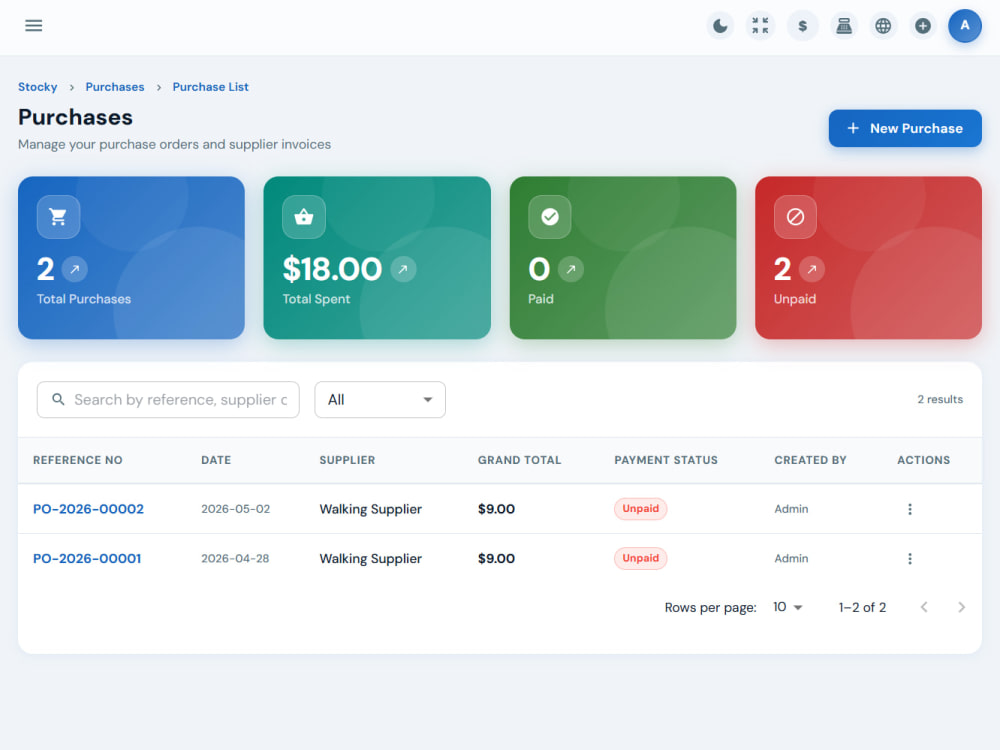1000x750 pixels.
Task: Click shopping cart icon on Total Purchases card
Action: click(59, 217)
